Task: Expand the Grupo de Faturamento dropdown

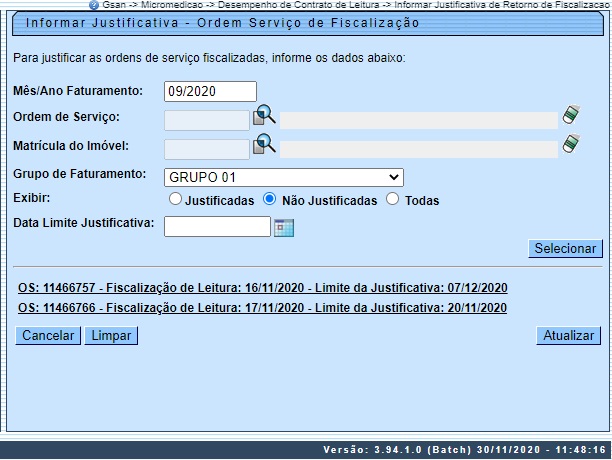Action: [x=284, y=178]
